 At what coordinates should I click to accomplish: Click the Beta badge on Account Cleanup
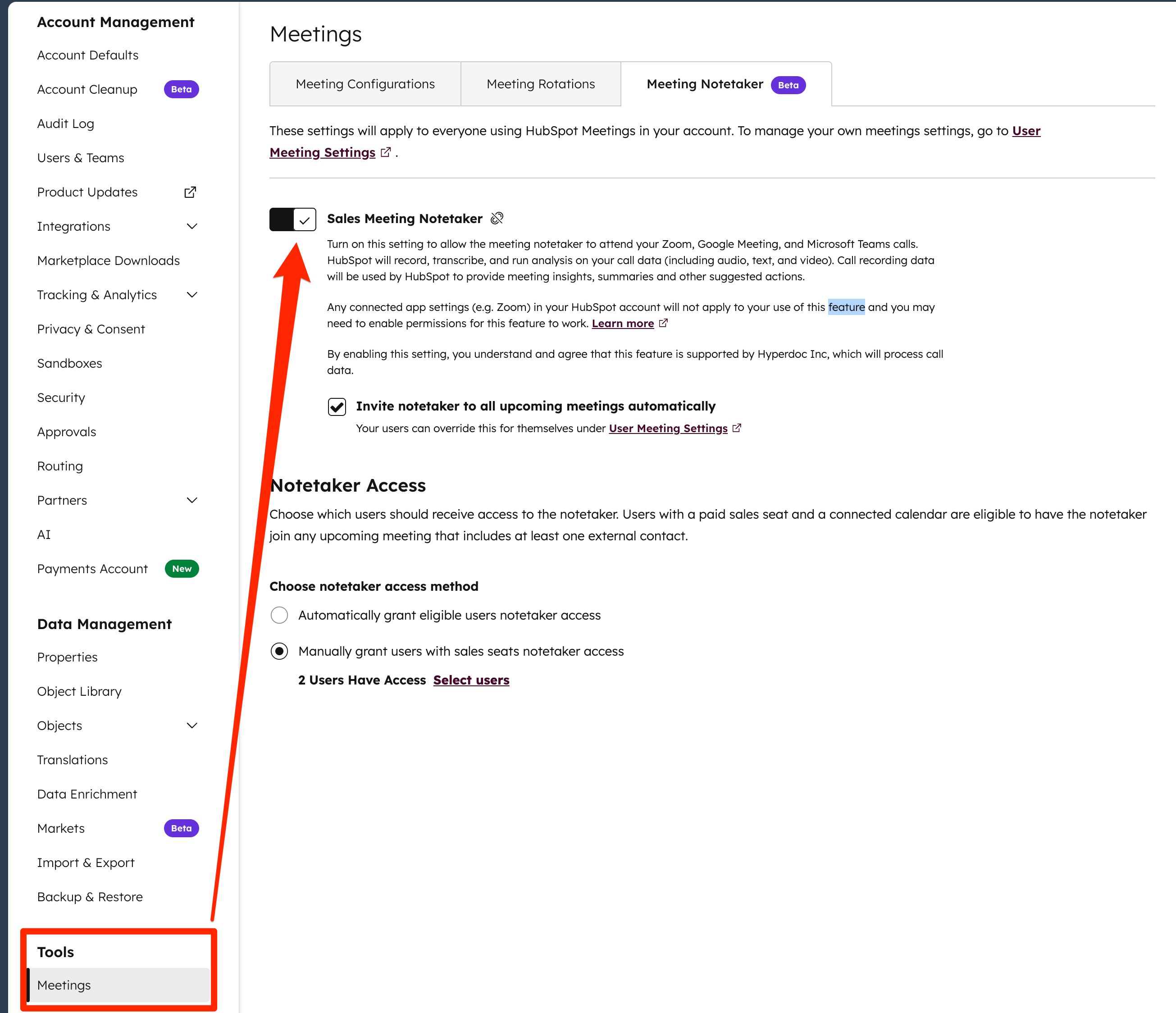click(x=181, y=89)
